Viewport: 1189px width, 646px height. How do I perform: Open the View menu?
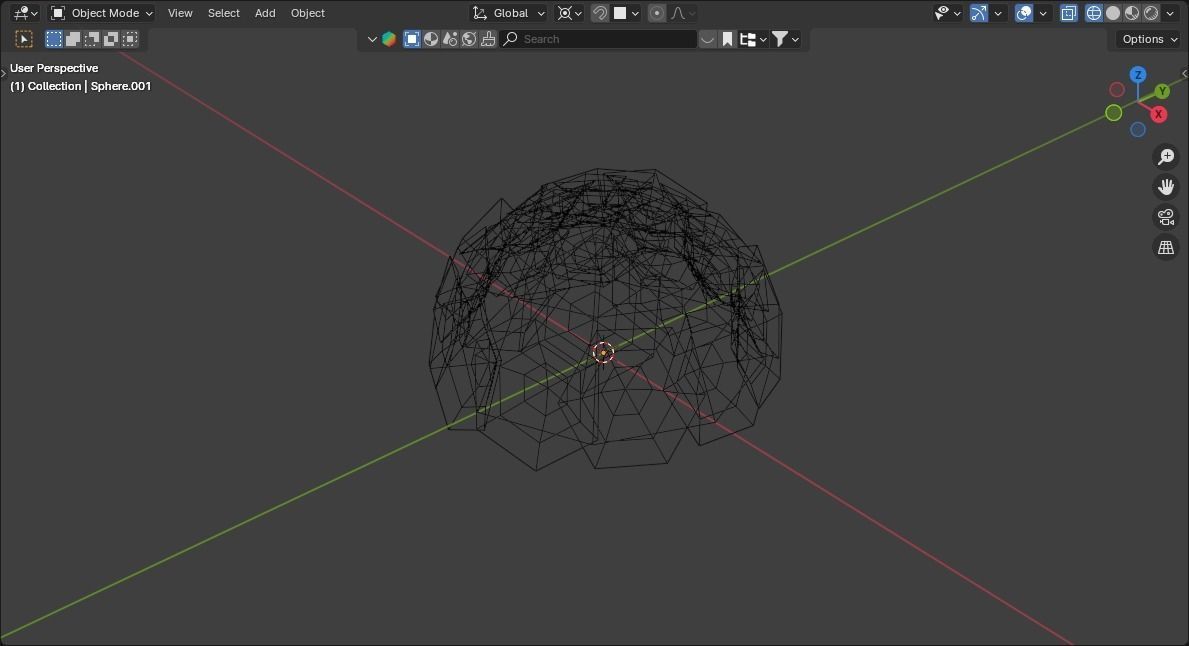180,13
